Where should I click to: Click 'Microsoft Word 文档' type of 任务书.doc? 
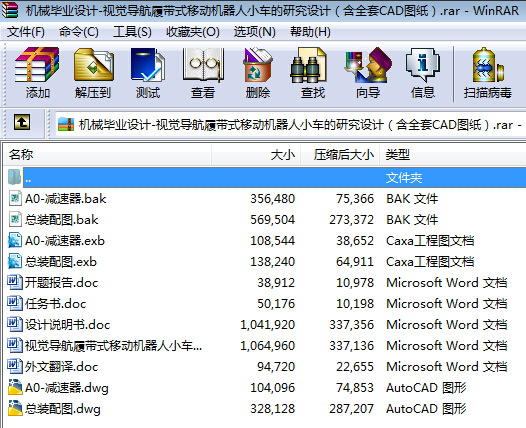[x=446, y=304]
